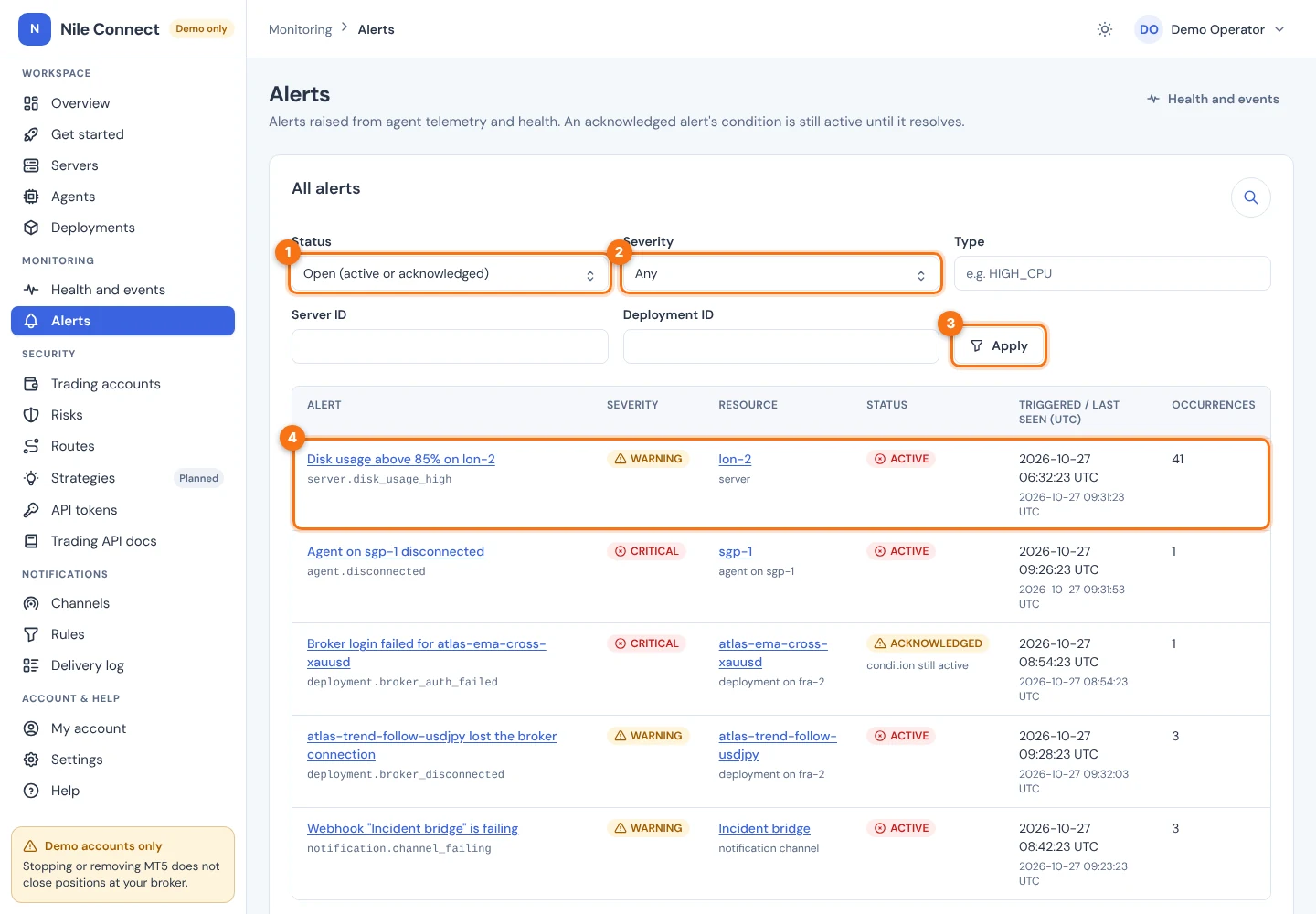Open the Incident bridge resource link
This screenshot has height=914, width=1316.
[764, 828]
